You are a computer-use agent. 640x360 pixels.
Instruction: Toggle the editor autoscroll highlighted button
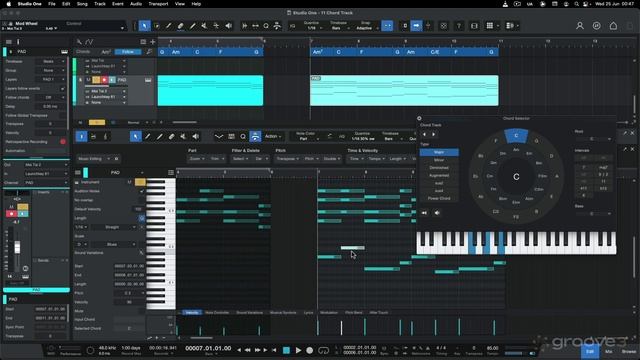(x=255, y=136)
